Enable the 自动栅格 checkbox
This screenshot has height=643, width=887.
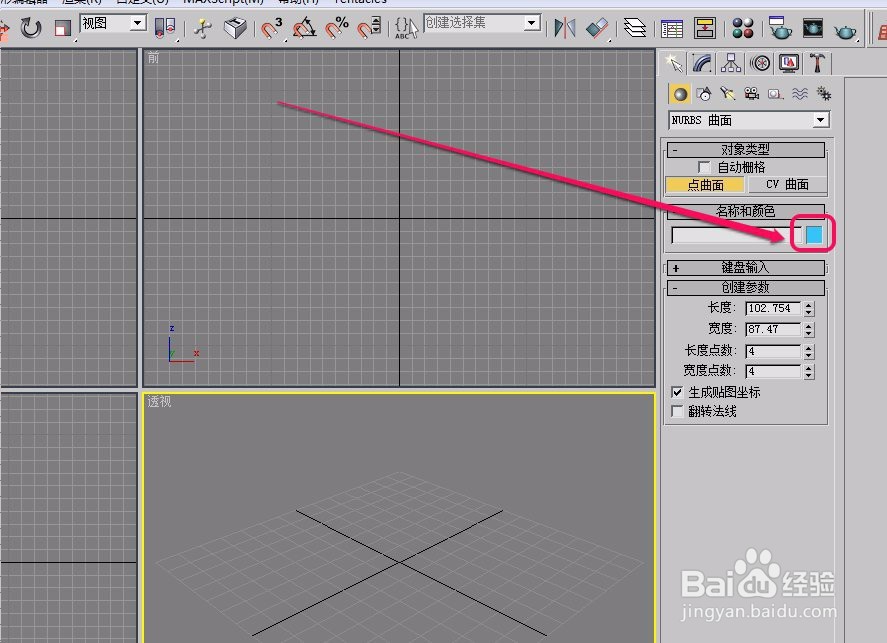click(704, 167)
